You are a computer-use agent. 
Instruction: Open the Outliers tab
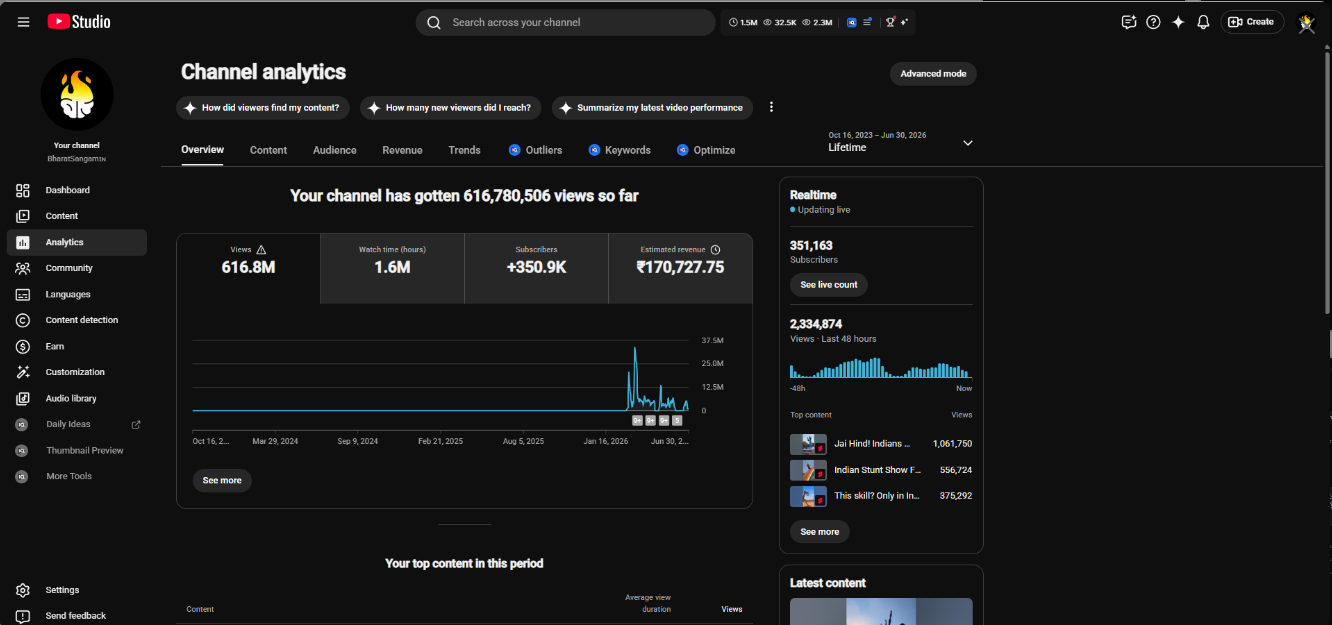(x=535, y=150)
